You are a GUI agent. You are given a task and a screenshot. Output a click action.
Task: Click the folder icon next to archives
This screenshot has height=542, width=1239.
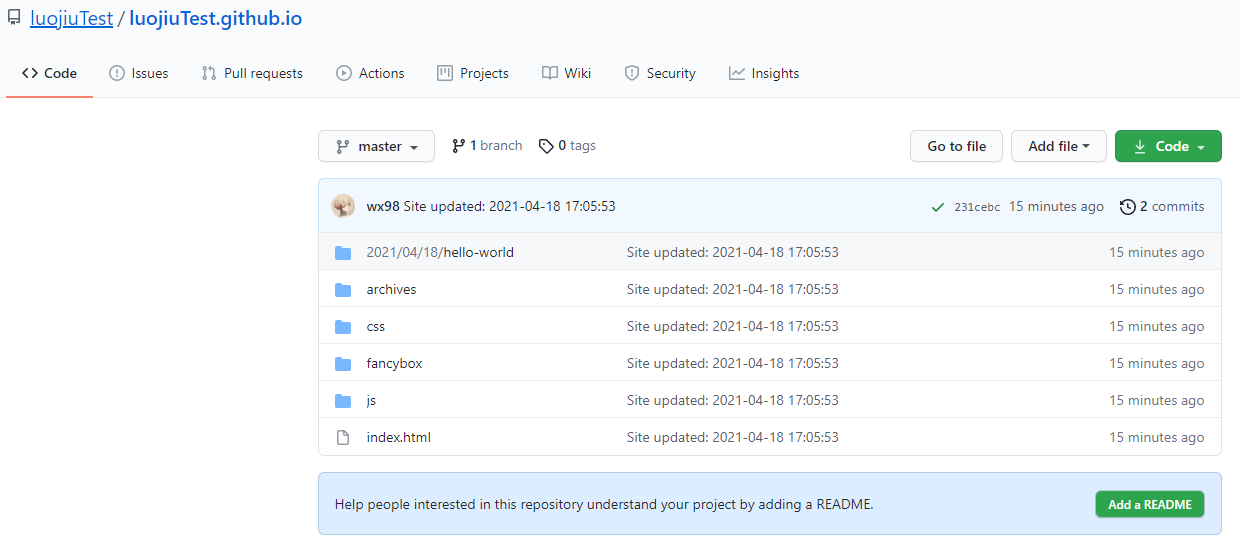pyautogui.click(x=343, y=290)
